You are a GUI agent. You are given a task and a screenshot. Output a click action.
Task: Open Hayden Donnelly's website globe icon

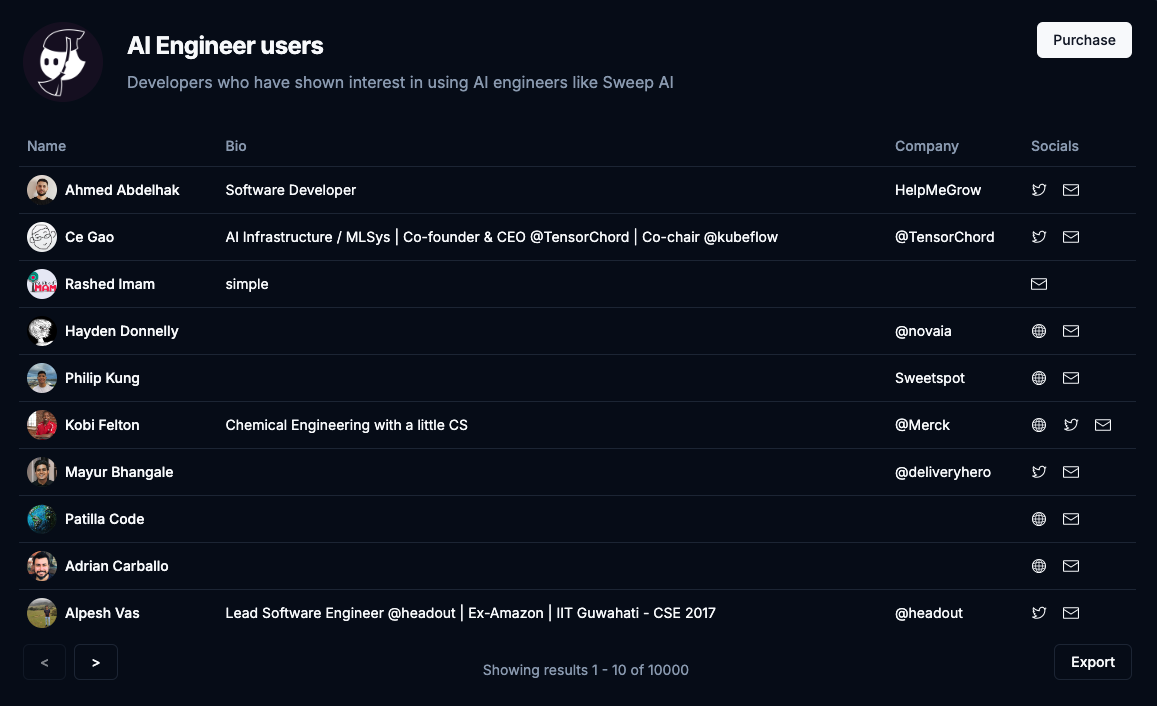tap(1039, 331)
